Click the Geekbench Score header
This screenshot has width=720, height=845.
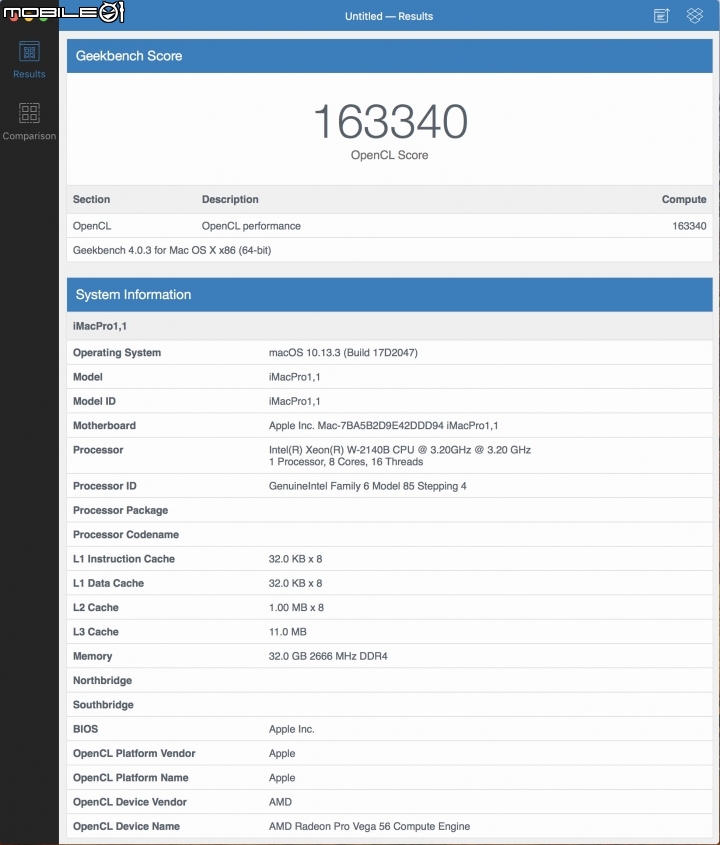[x=390, y=56]
